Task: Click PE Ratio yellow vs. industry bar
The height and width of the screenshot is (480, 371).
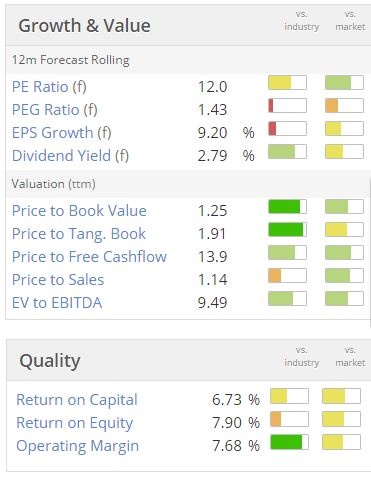Action: click(287, 83)
